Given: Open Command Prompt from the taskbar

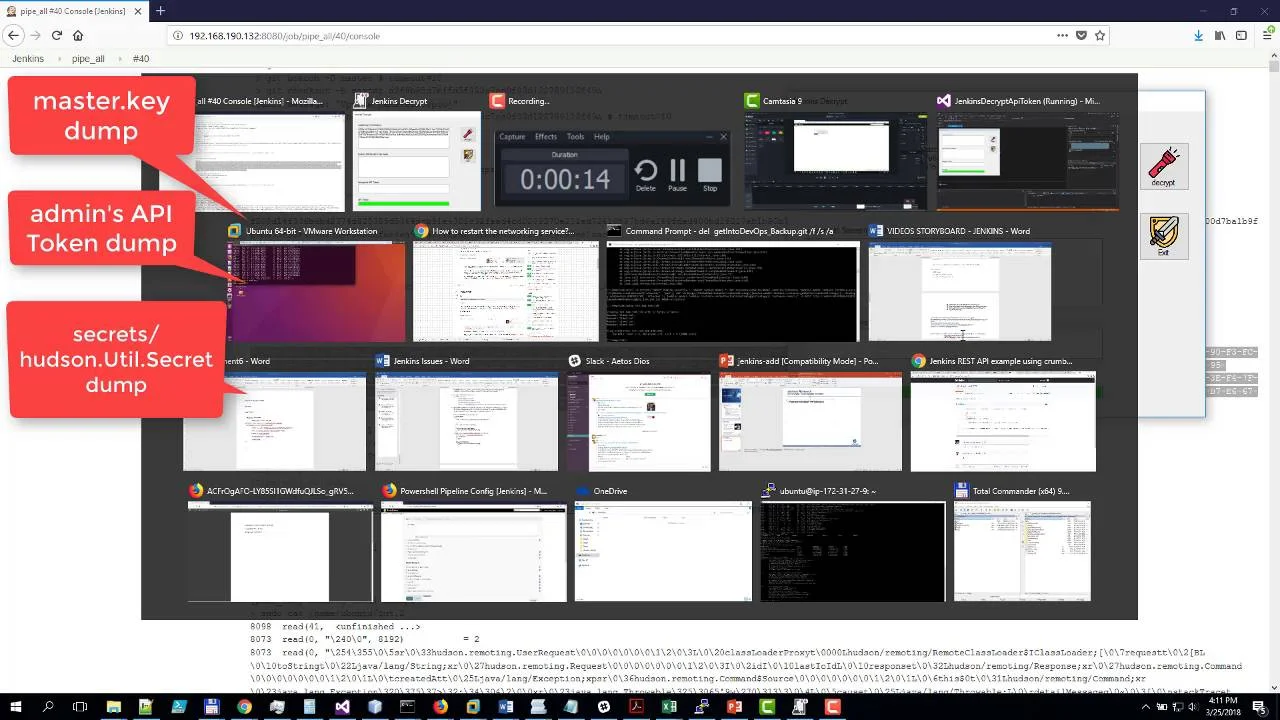Looking at the screenshot, I should coord(407,706).
